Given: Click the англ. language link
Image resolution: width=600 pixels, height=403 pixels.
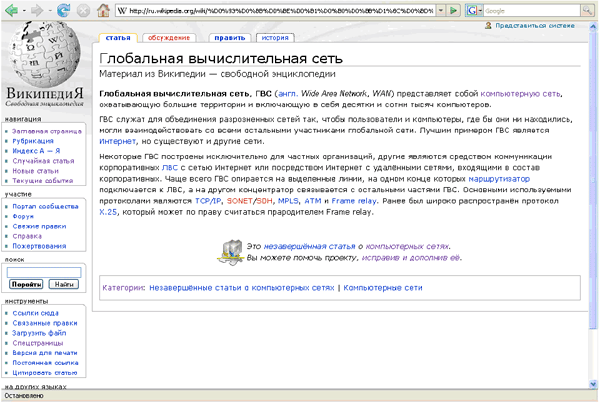Looking at the screenshot, I should tap(287, 94).
